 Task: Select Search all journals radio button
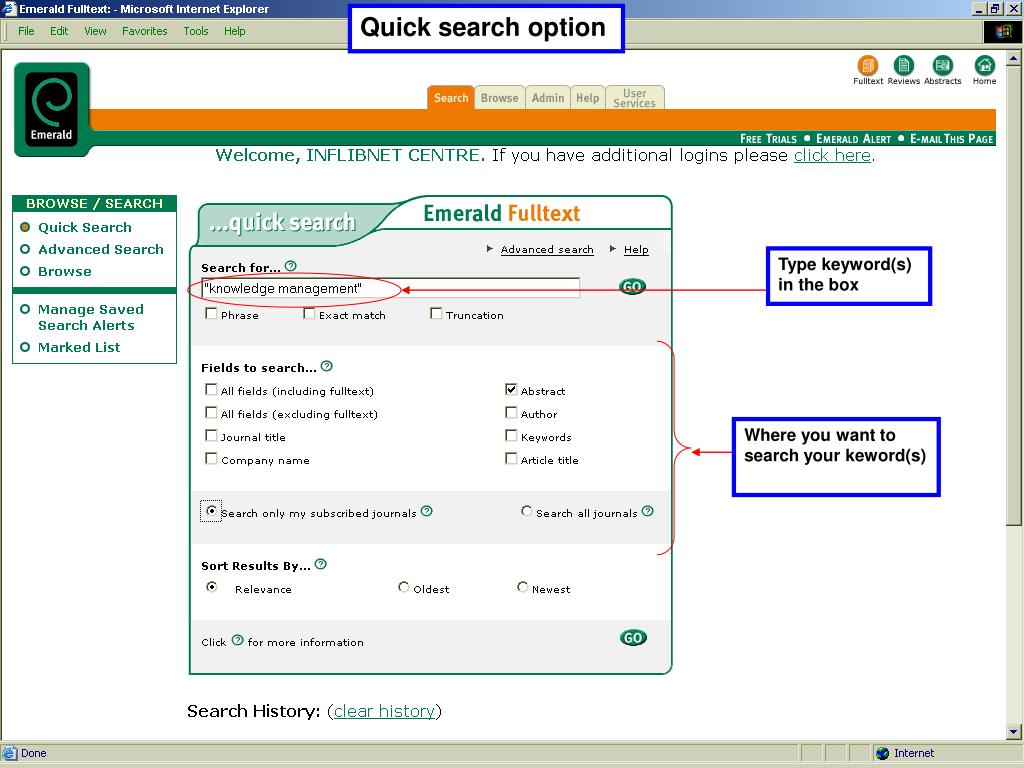click(x=526, y=511)
